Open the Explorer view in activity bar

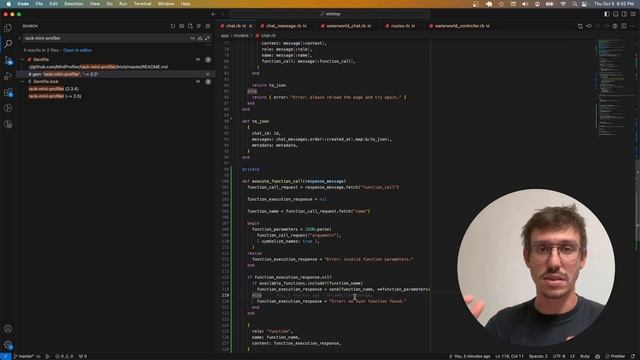click(8, 28)
